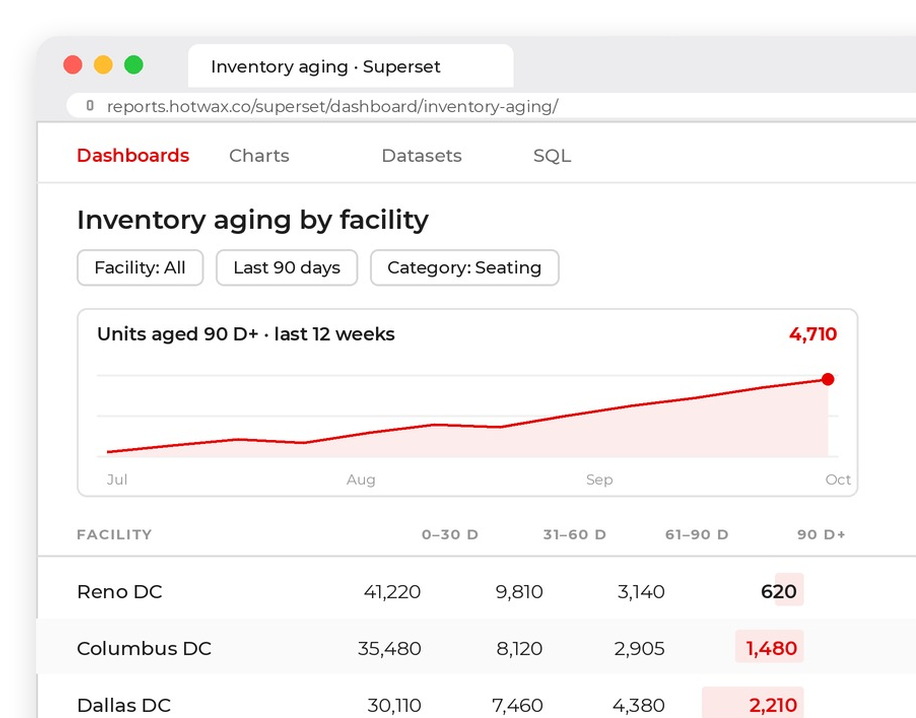Click the Inventory aging by facility heading
Viewport: 916px width, 718px height.
click(x=252, y=220)
